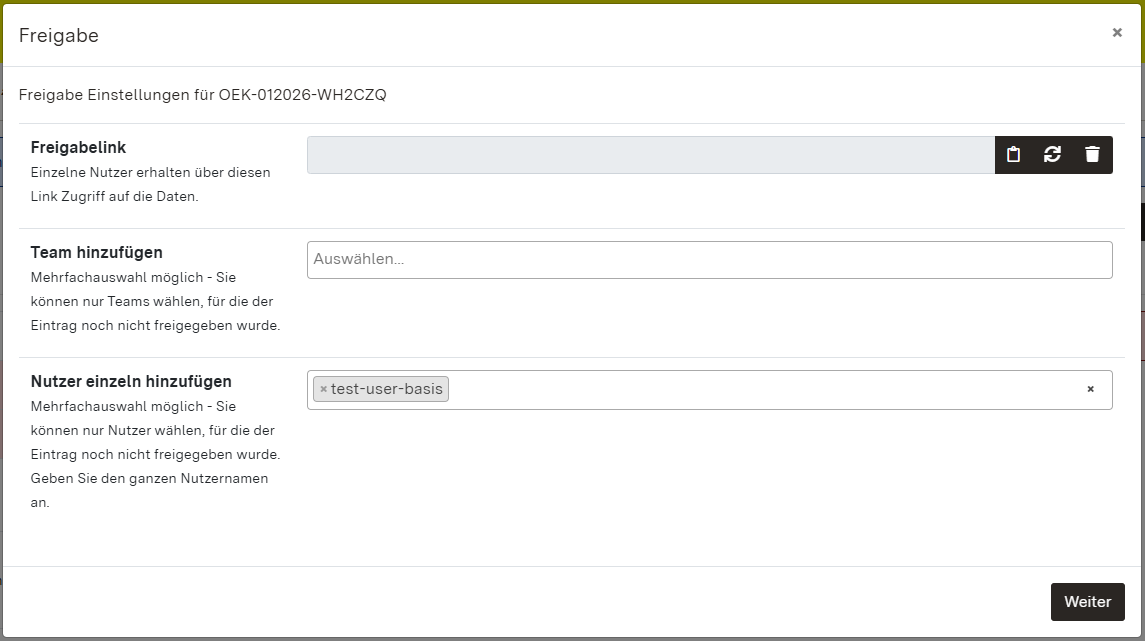The width and height of the screenshot is (1145, 641).
Task: Delete the share link via trash icon
Action: point(1092,155)
